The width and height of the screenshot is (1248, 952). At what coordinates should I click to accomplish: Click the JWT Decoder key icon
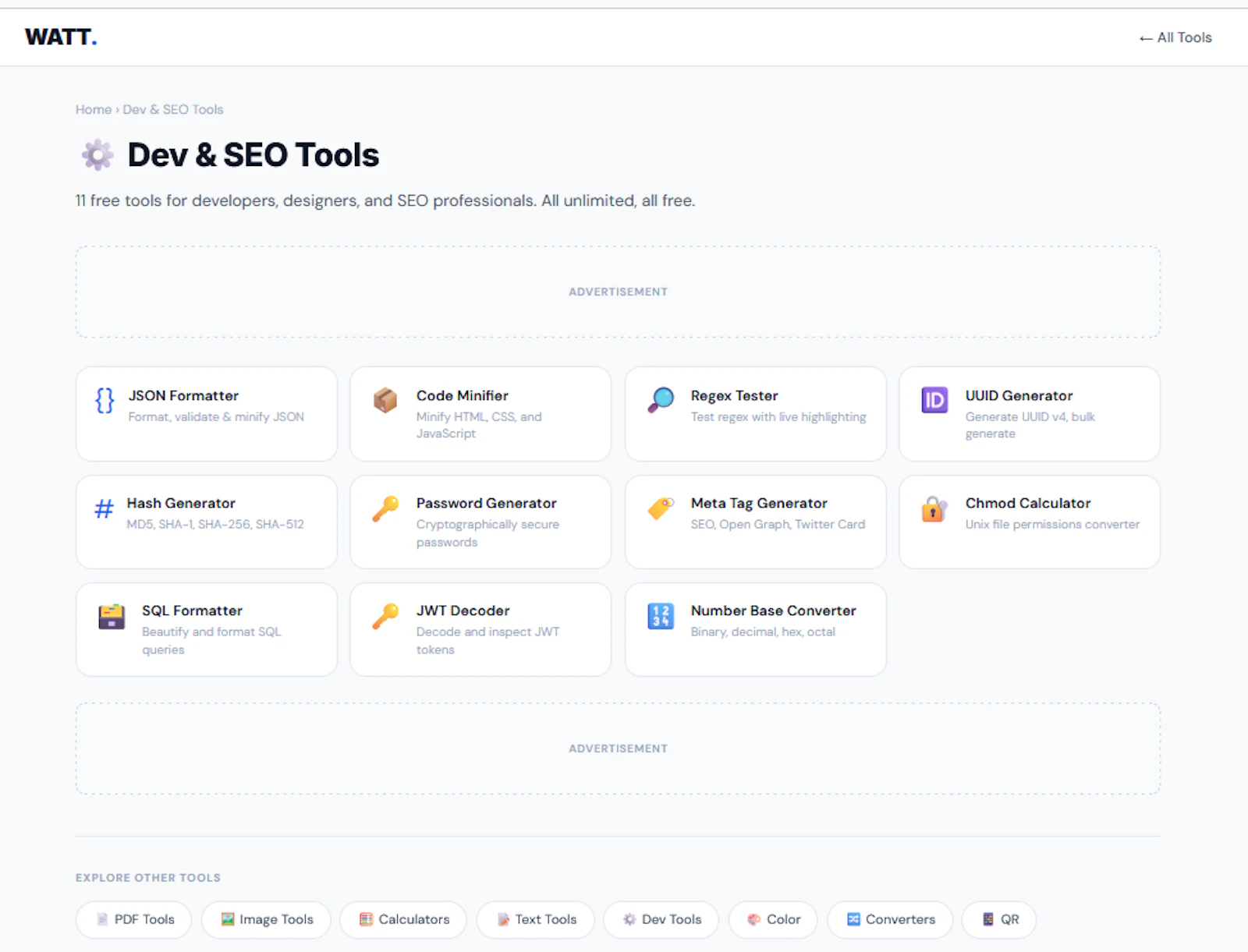click(x=385, y=616)
